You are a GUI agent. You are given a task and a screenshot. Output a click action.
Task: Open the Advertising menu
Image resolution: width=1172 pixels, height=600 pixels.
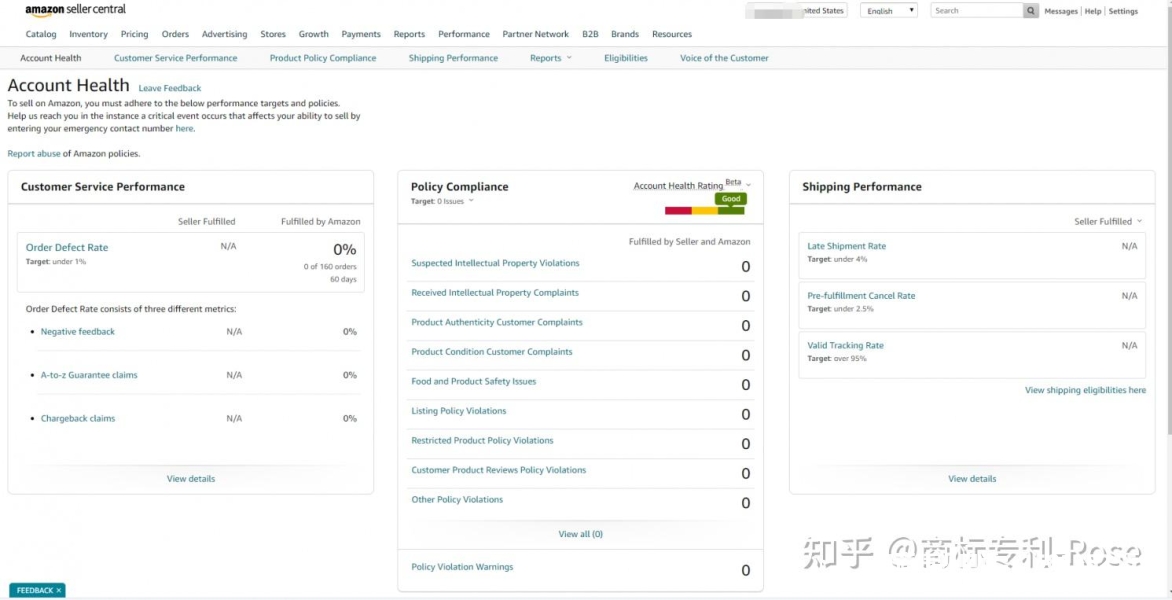click(224, 34)
